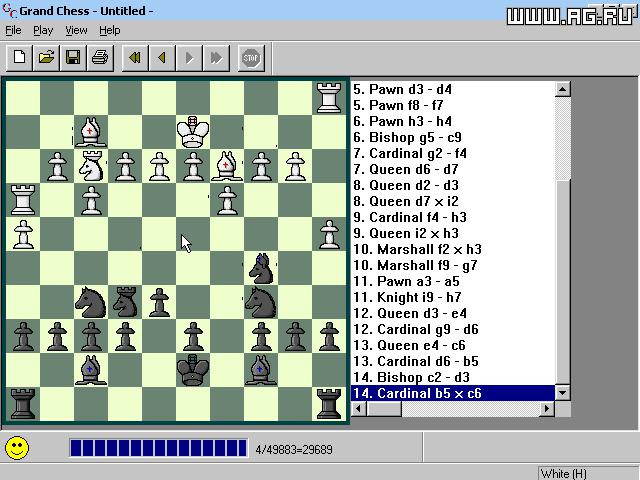Select move '5. Pawn d3 - d4'
The image size is (640, 480).
tap(453, 89)
